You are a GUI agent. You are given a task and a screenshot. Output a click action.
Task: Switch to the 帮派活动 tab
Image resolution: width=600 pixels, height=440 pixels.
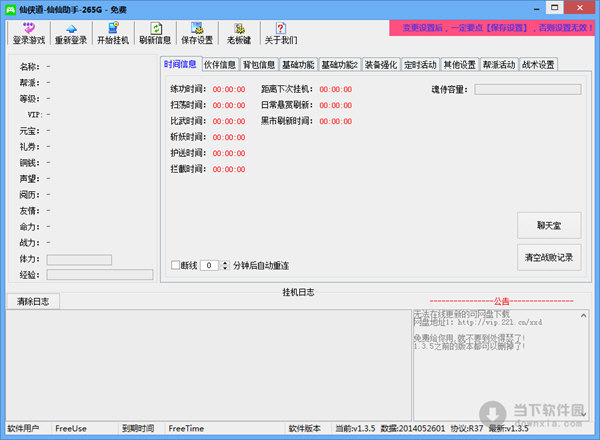click(x=499, y=65)
